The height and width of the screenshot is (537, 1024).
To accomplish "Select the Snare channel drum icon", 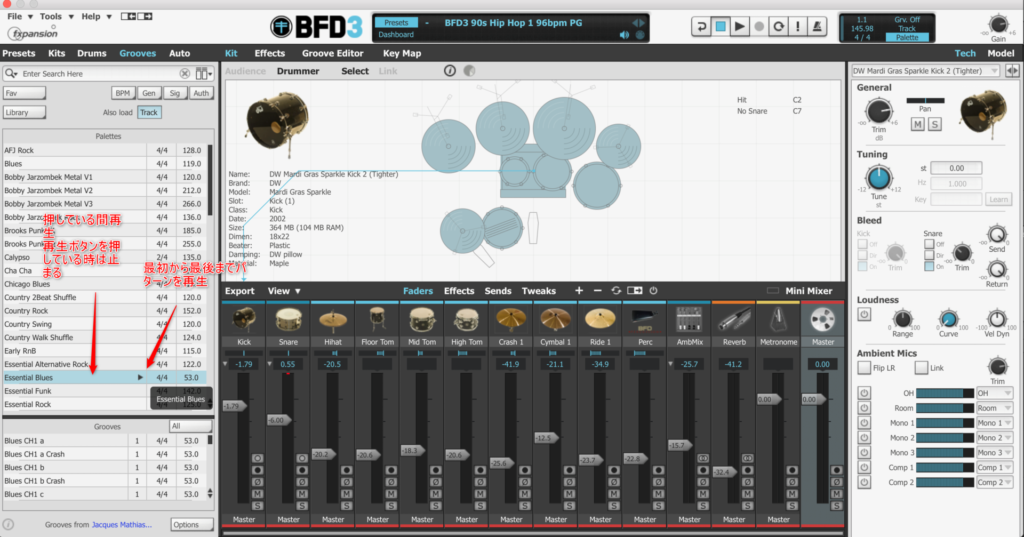I will click(289, 319).
